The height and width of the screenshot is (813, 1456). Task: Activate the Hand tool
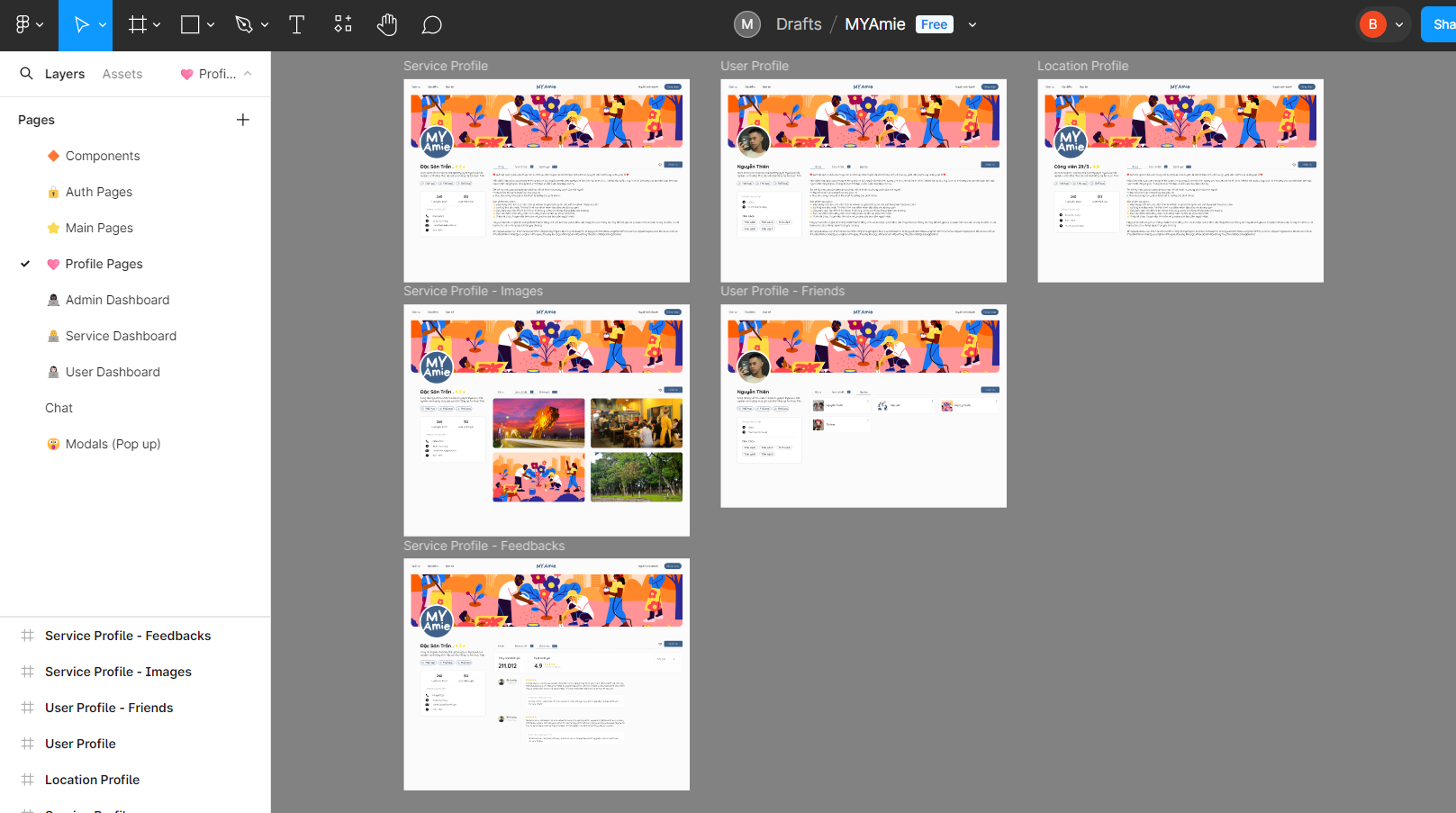(x=387, y=25)
